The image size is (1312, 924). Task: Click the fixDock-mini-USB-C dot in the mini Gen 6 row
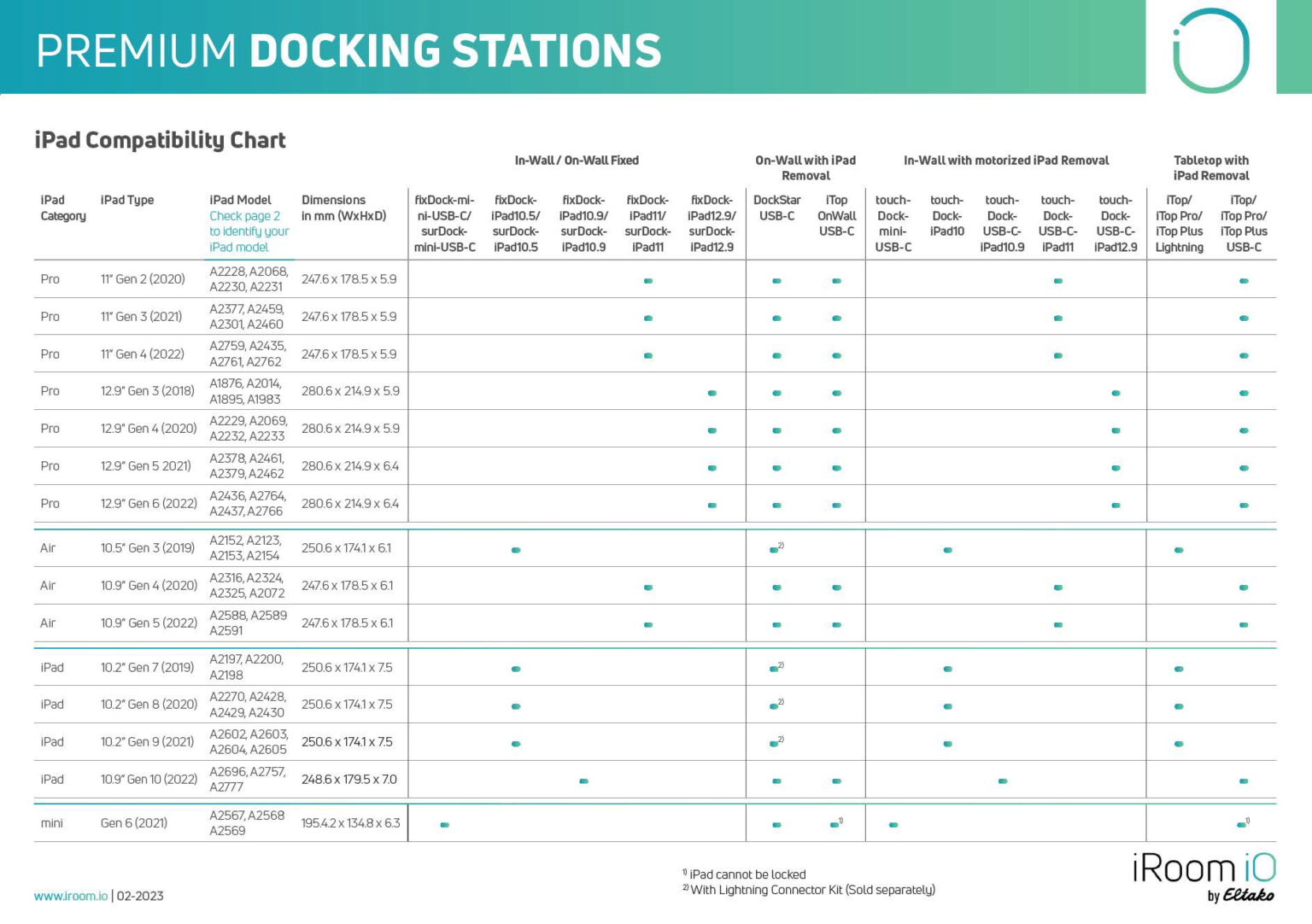pos(444,825)
